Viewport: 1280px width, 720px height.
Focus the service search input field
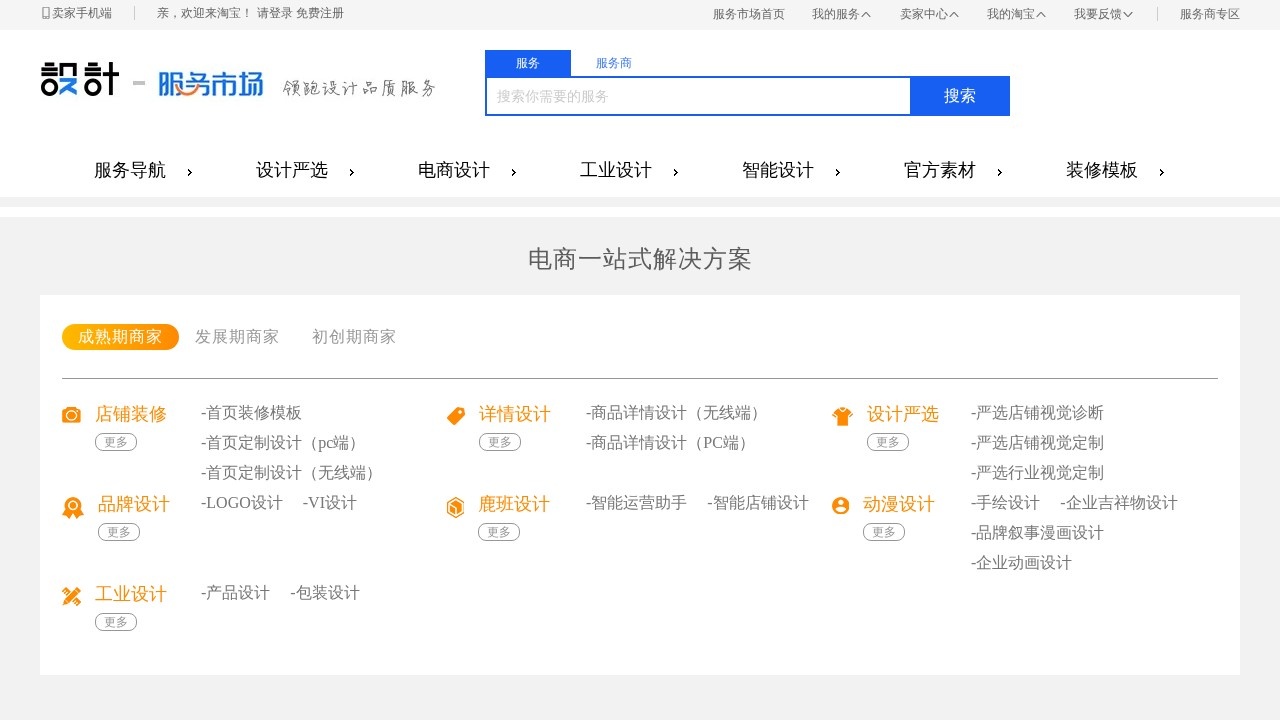pos(698,96)
